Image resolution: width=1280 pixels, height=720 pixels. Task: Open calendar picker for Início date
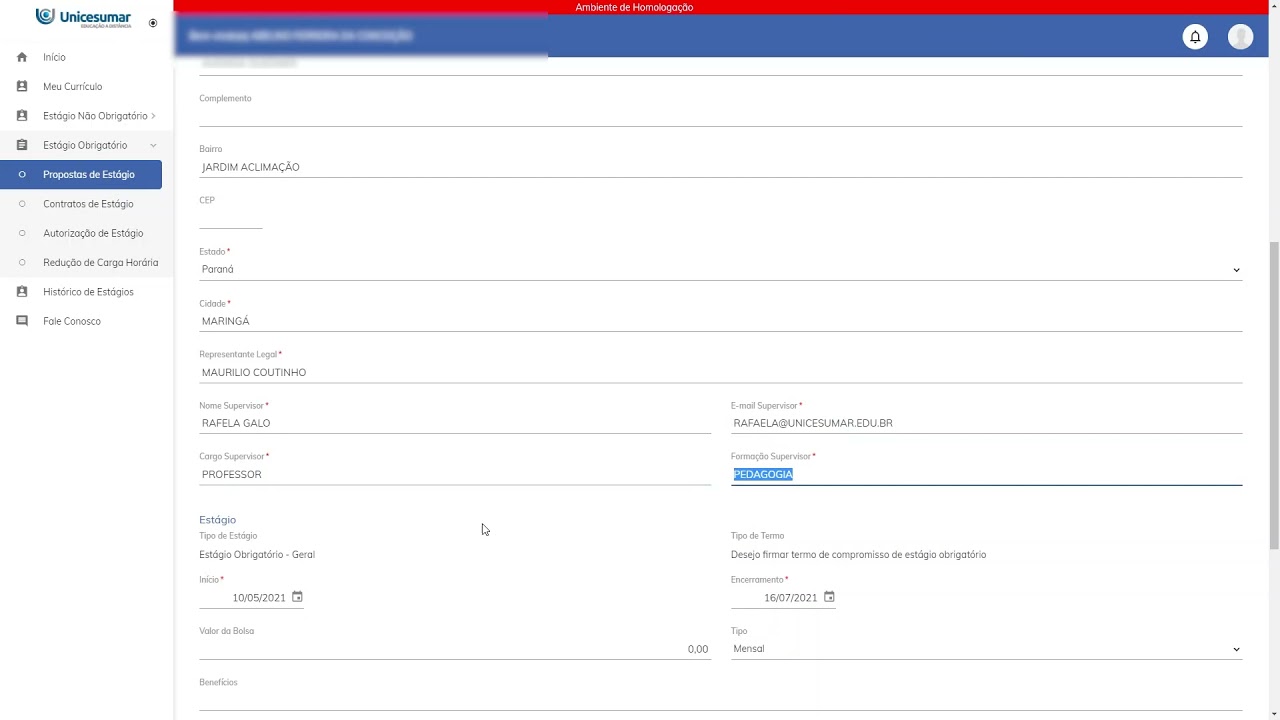(297, 597)
